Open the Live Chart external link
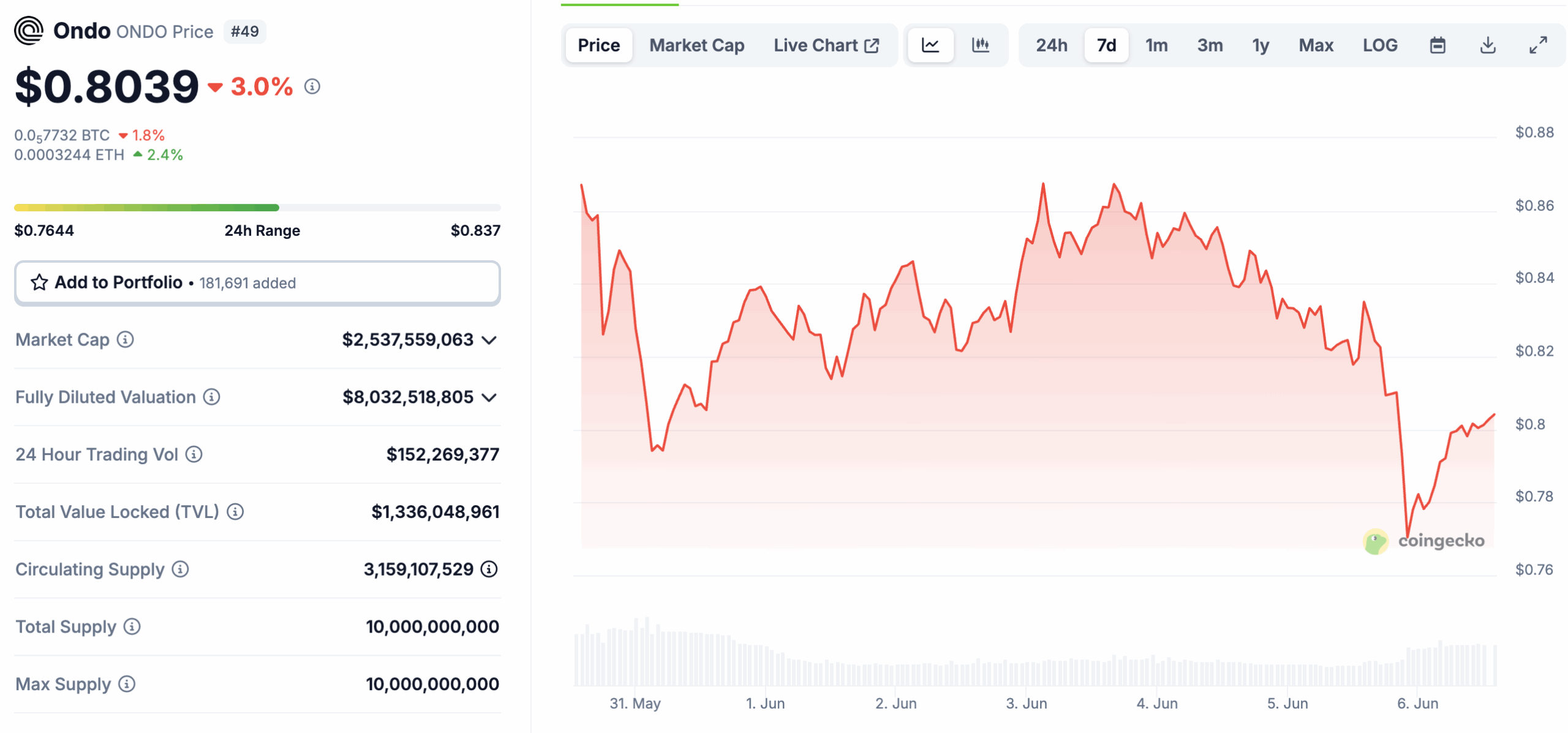 [x=826, y=45]
